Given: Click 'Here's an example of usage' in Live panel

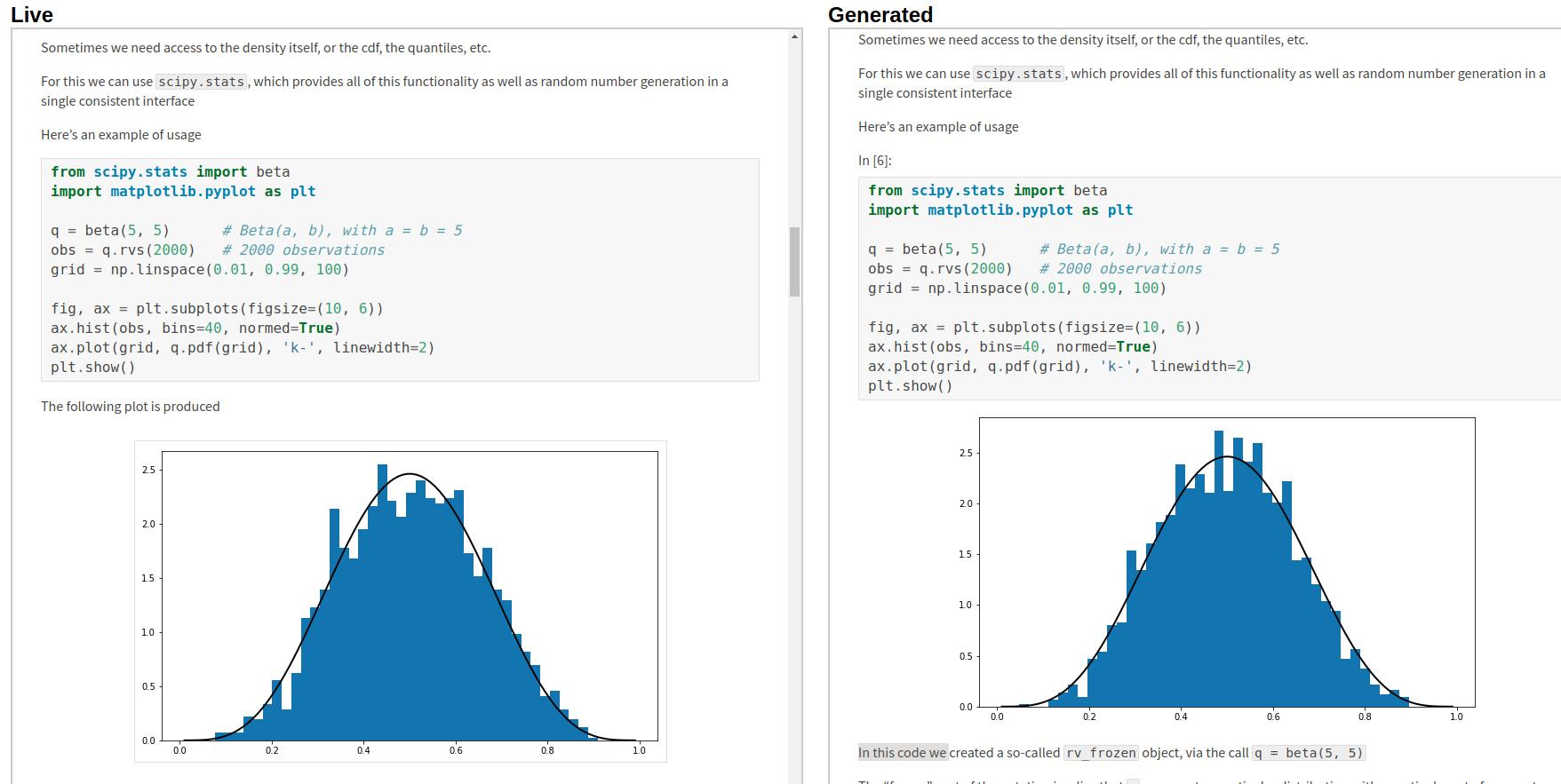Looking at the screenshot, I should [x=121, y=135].
